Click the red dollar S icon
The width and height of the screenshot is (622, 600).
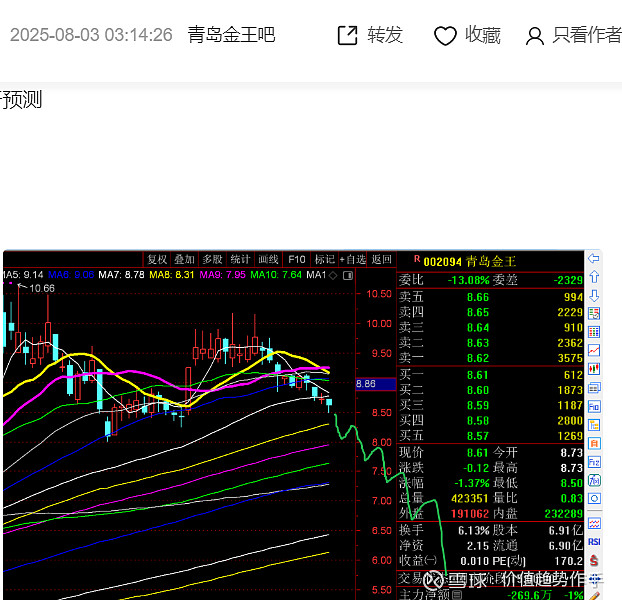[x=594, y=560]
